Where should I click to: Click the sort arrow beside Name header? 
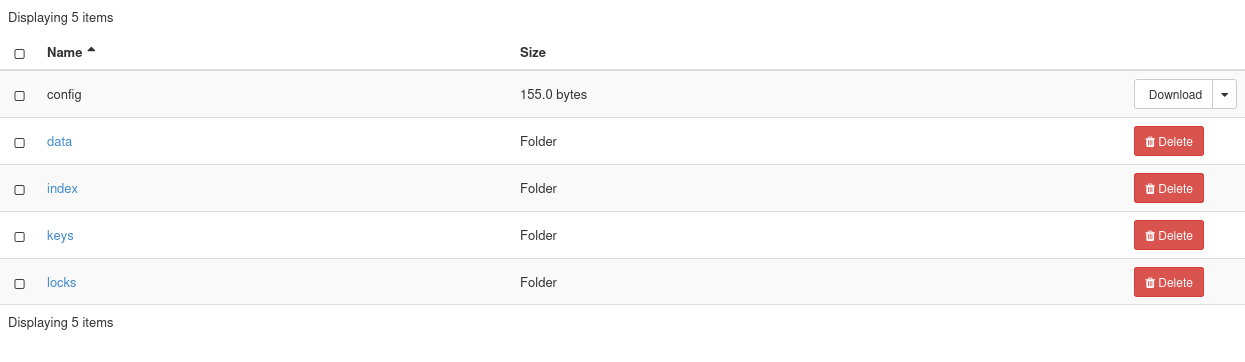tap(92, 50)
